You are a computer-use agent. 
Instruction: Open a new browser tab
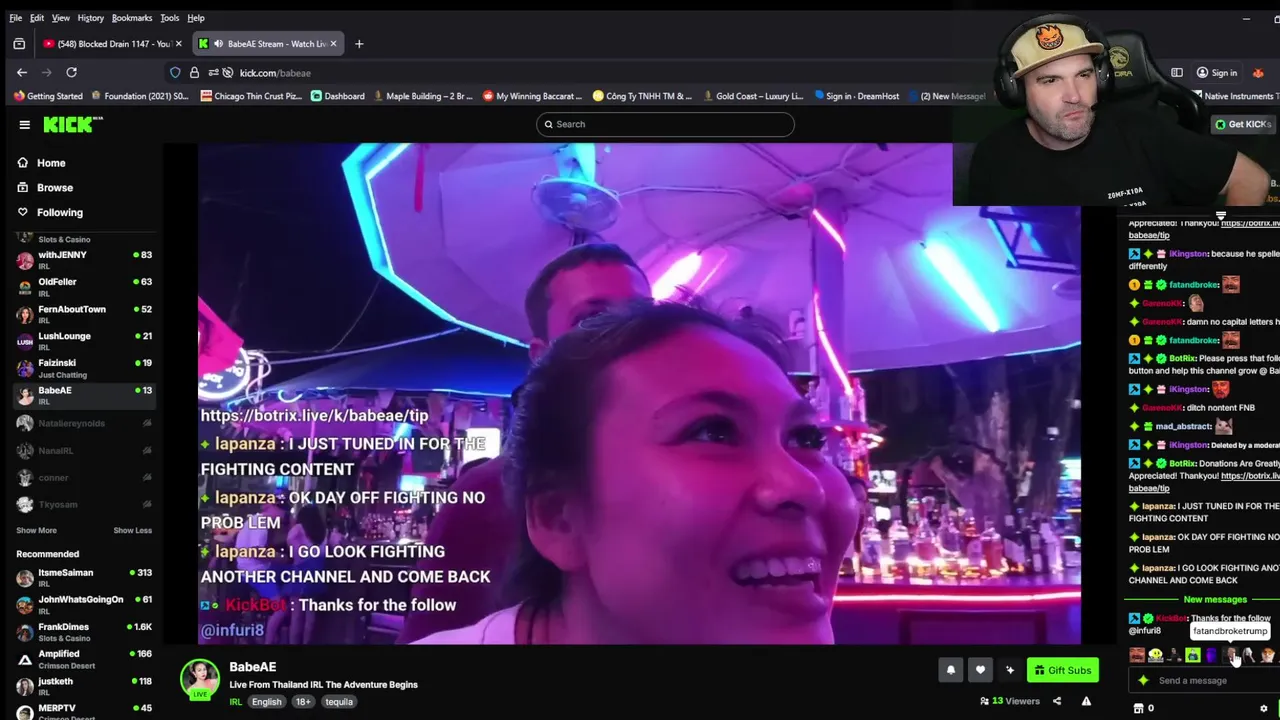359,44
